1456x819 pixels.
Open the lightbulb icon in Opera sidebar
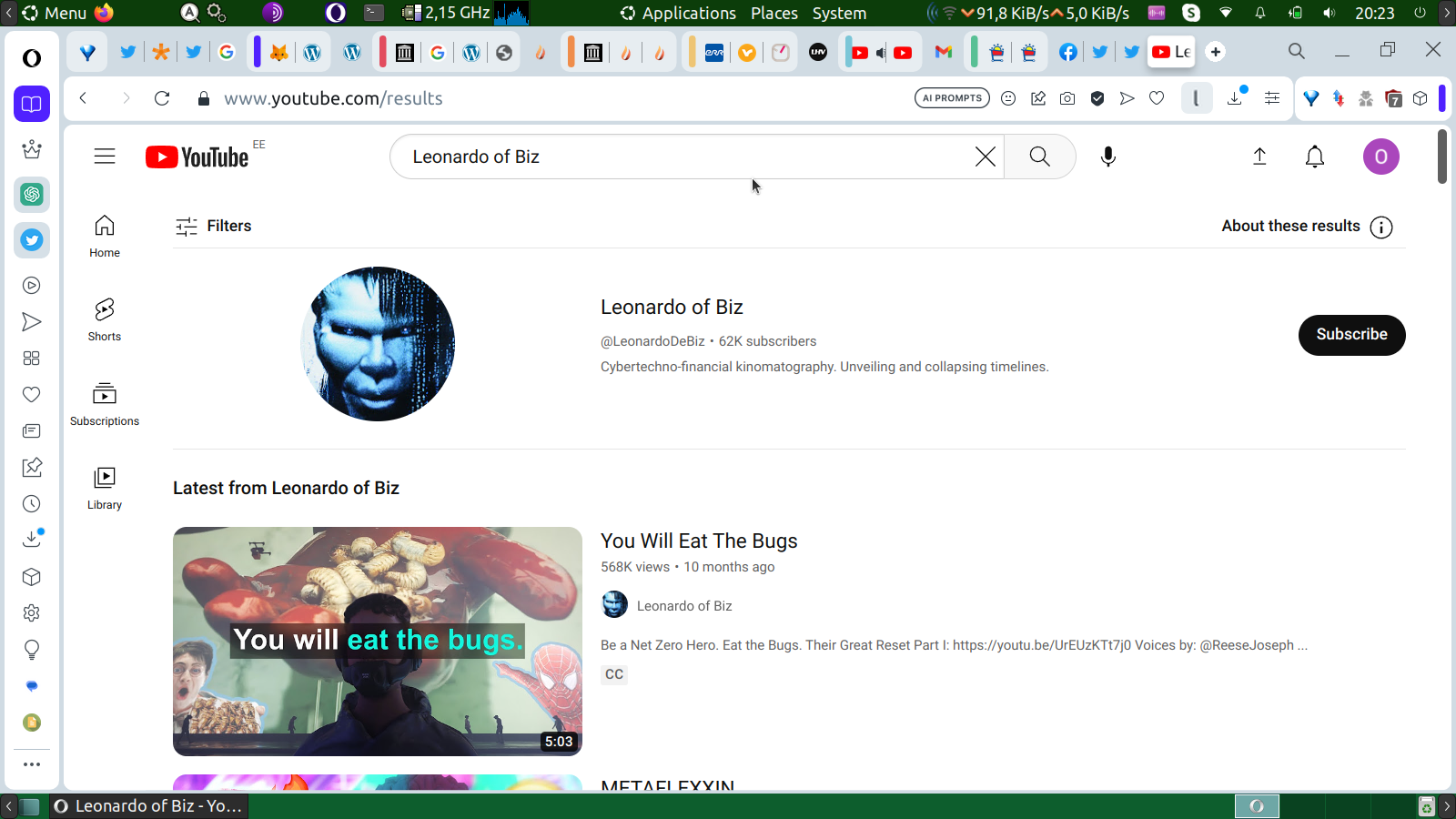click(32, 650)
